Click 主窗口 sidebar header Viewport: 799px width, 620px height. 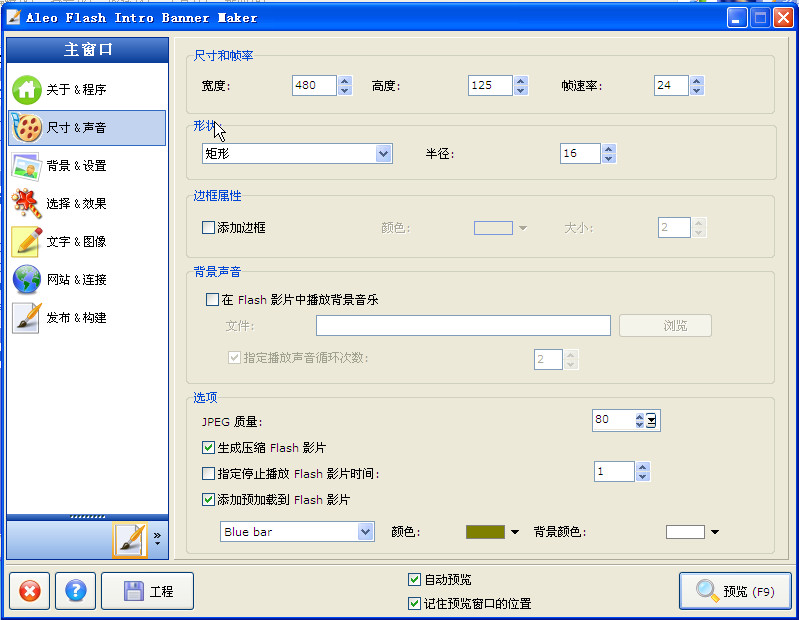(x=88, y=49)
